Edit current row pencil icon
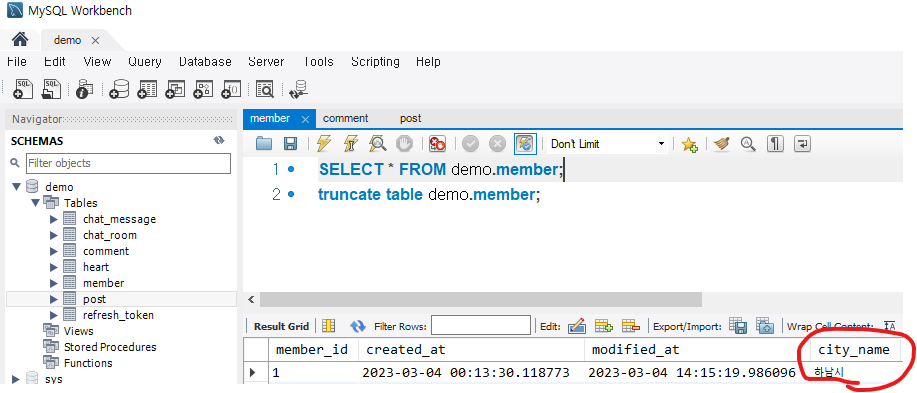 (577, 326)
